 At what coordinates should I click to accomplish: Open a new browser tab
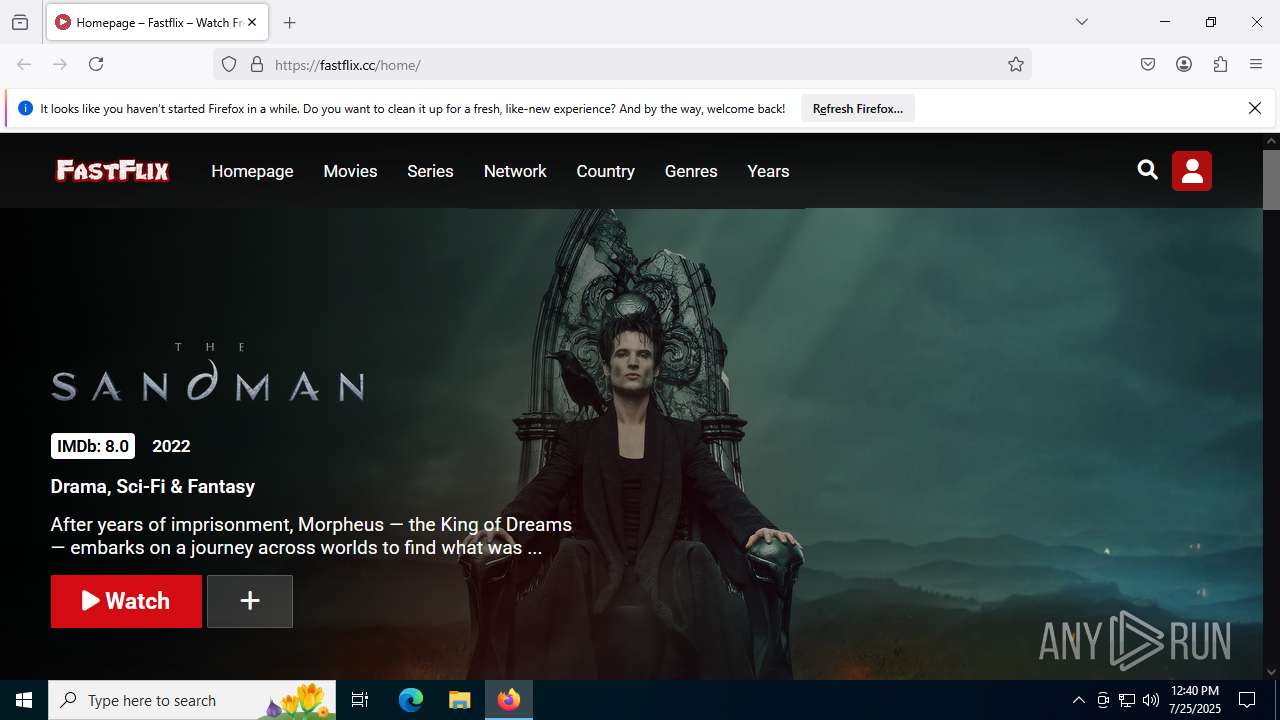(290, 22)
